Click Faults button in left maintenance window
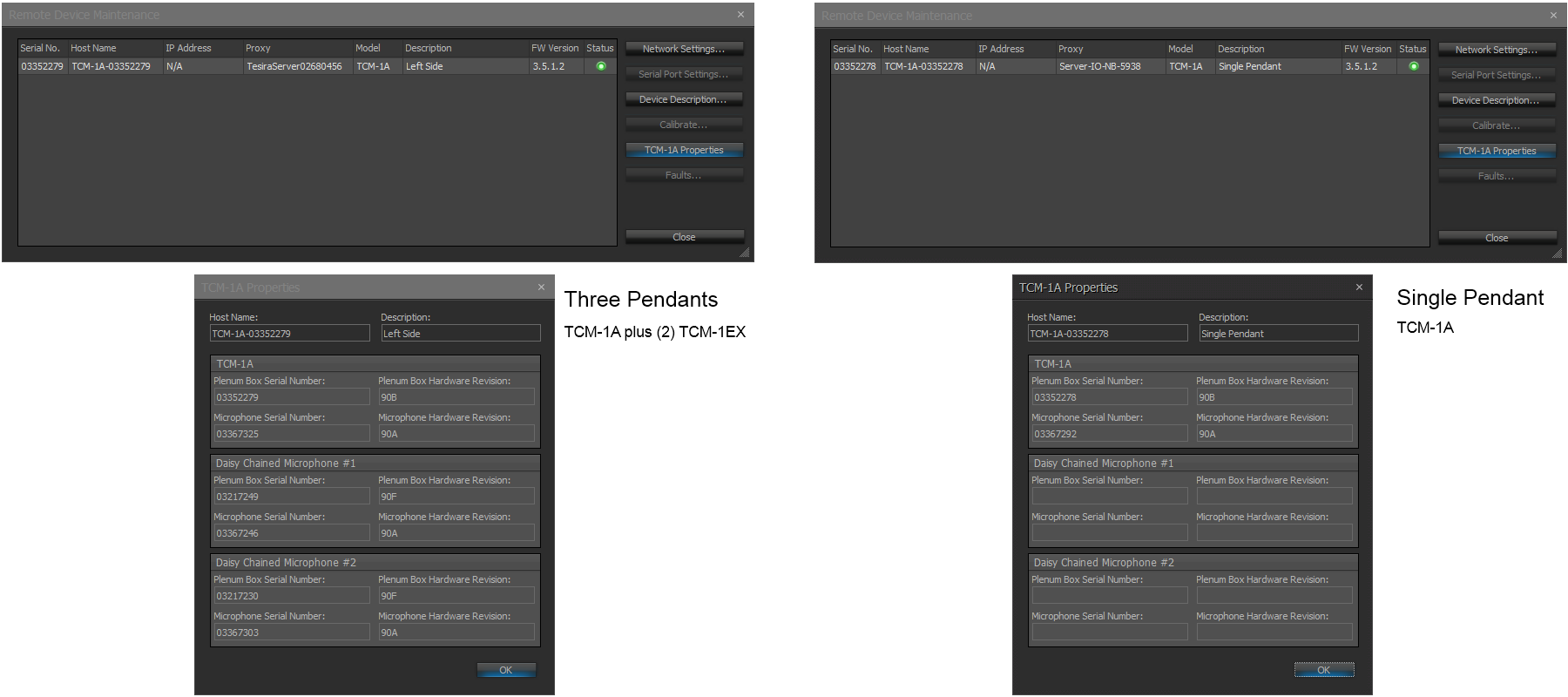Image resolution: width=1568 pixels, height=697 pixels. [684, 175]
